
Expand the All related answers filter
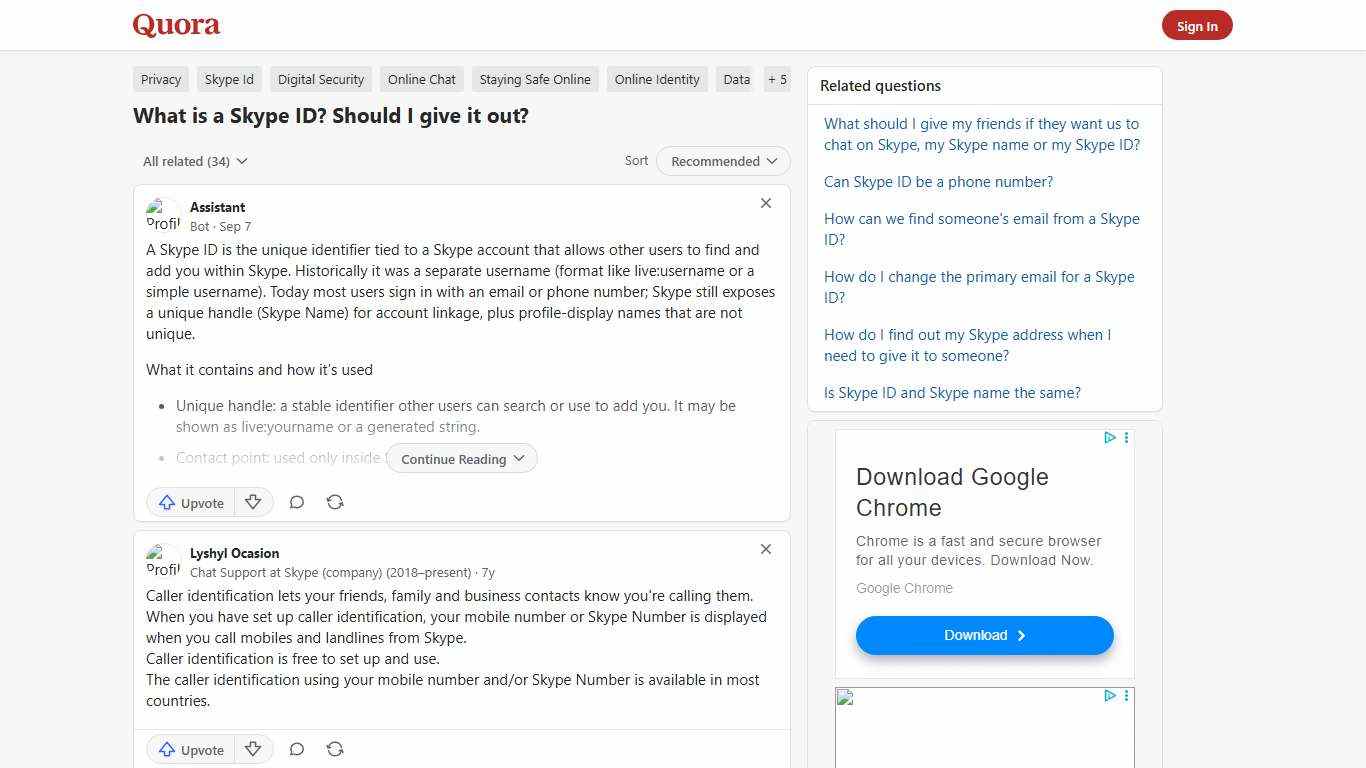pyautogui.click(x=195, y=161)
